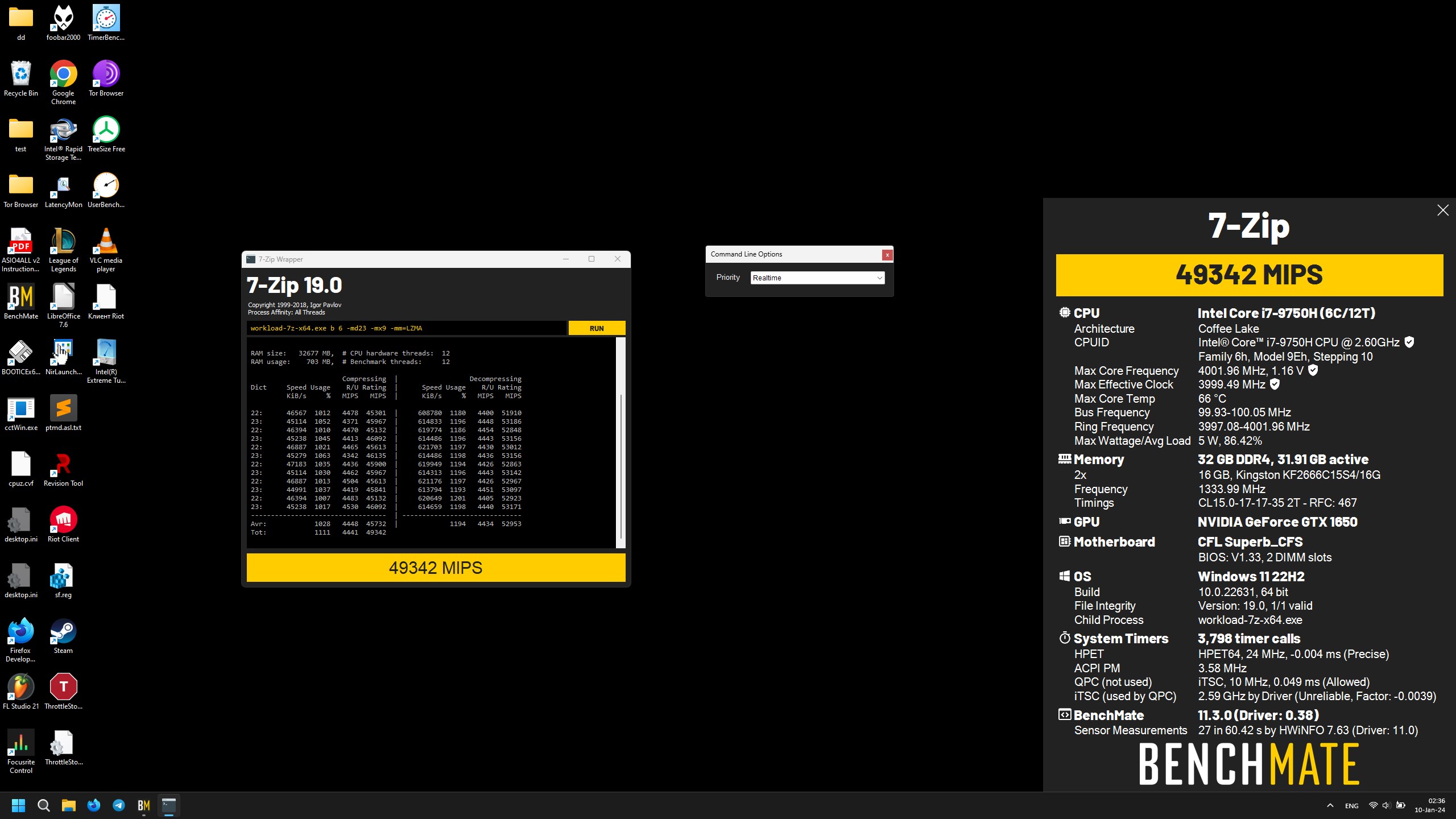Open LibreOffice 7.6
The width and height of the screenshot is (1456, 819).
pos(63,305)
